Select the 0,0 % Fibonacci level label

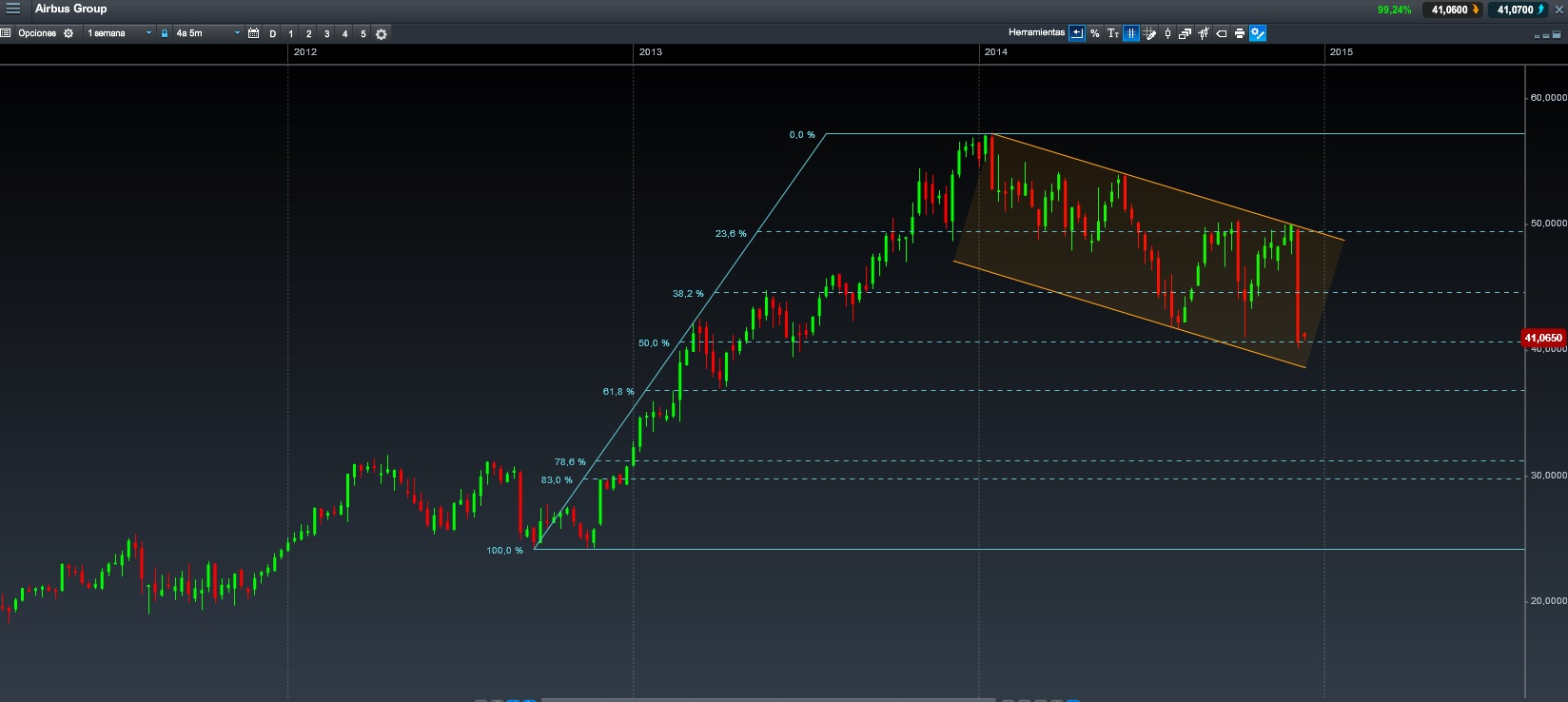802,134
